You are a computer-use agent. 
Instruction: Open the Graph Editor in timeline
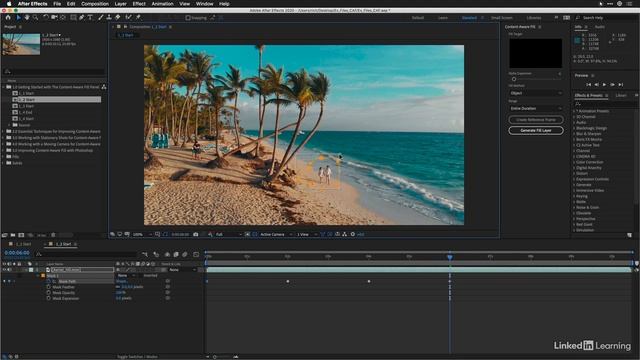(196, 254)
